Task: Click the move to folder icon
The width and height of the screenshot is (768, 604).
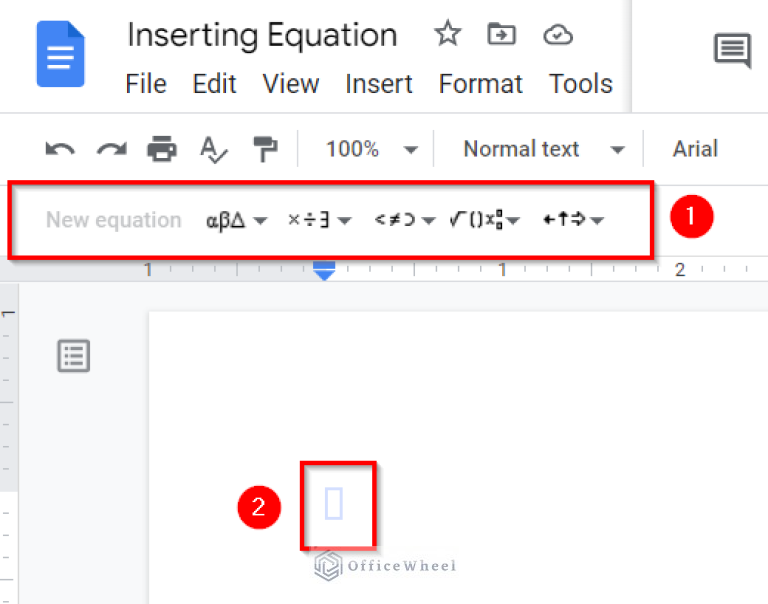Action: [x=501, y=35]
